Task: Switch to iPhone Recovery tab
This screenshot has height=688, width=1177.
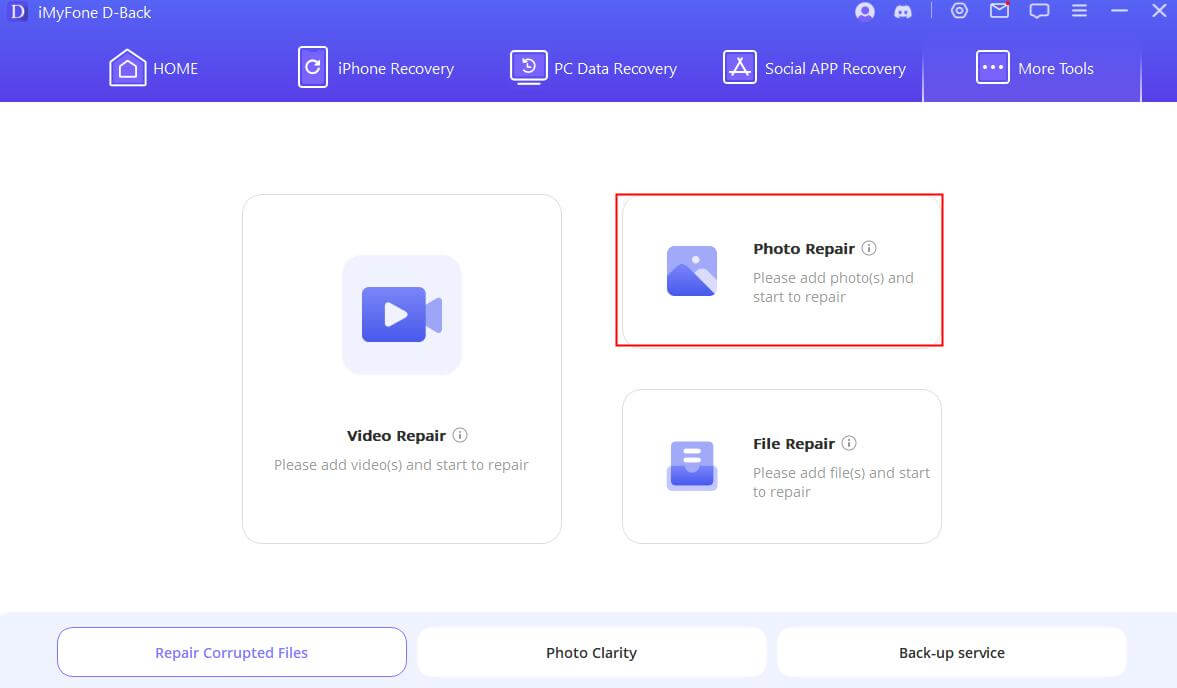Action: click(375, 68)
